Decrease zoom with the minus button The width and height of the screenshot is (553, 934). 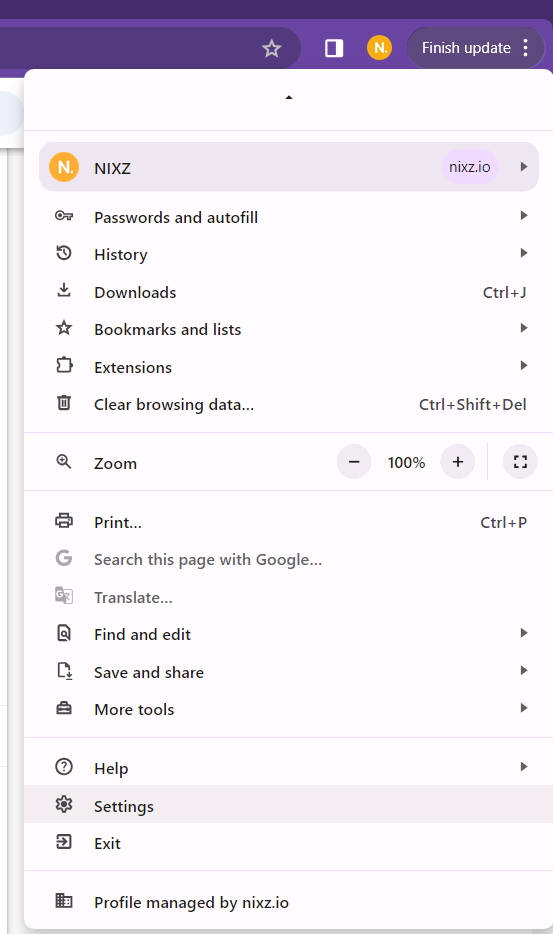[354, 462]
